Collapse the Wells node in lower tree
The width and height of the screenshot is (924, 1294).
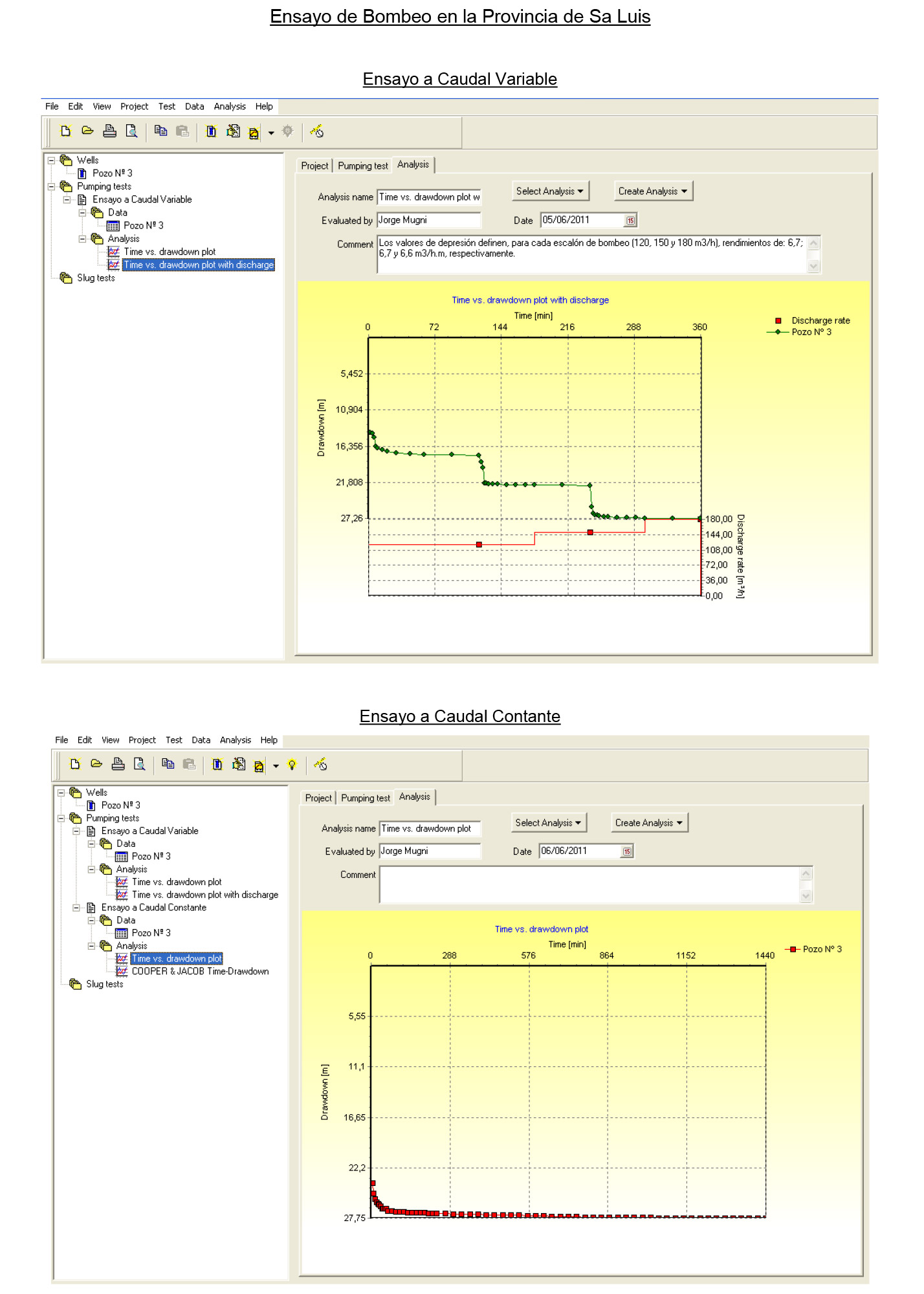click(61, 793)
